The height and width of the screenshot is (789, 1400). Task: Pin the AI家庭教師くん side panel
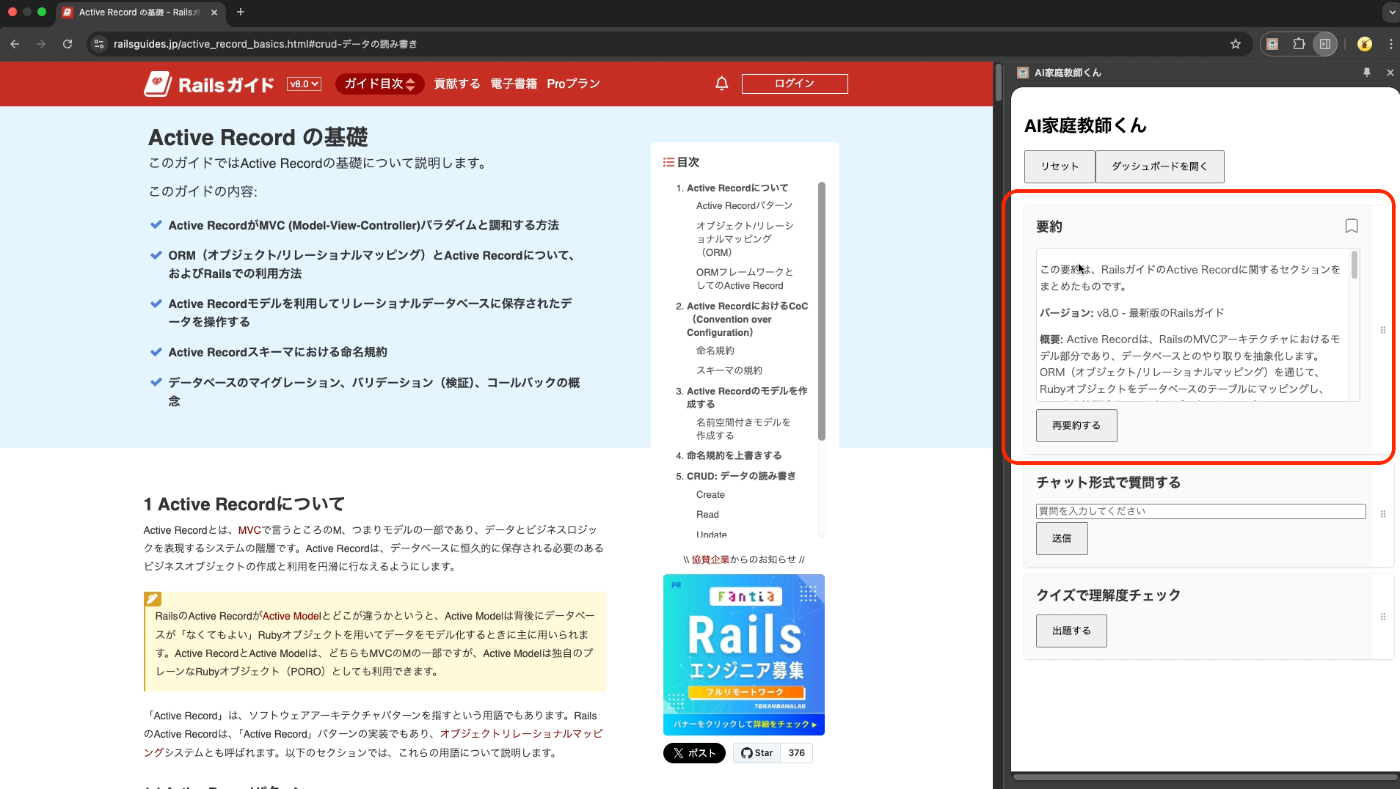tap(1366, 73)
